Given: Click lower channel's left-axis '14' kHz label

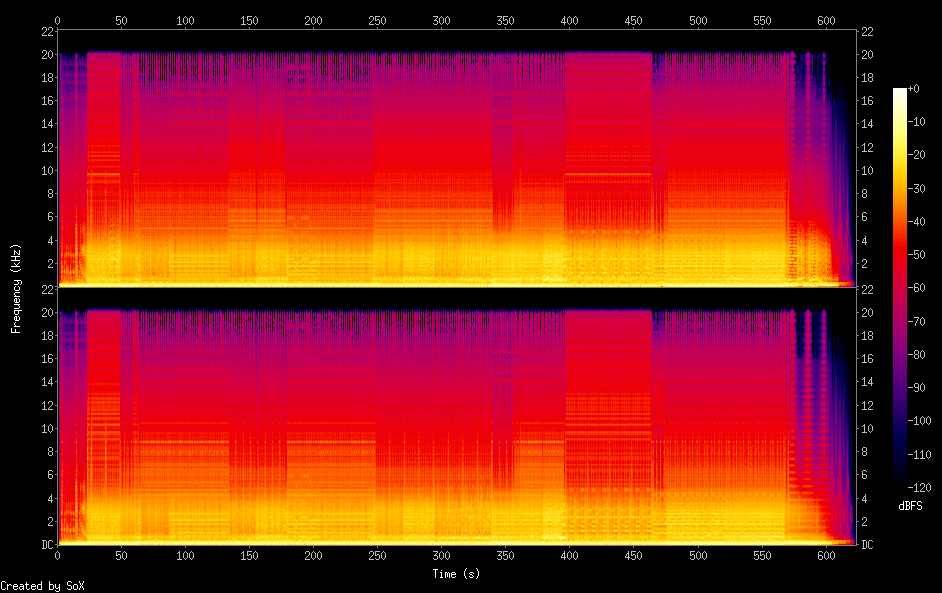Looking at the screenshot, I should (47, 382).
